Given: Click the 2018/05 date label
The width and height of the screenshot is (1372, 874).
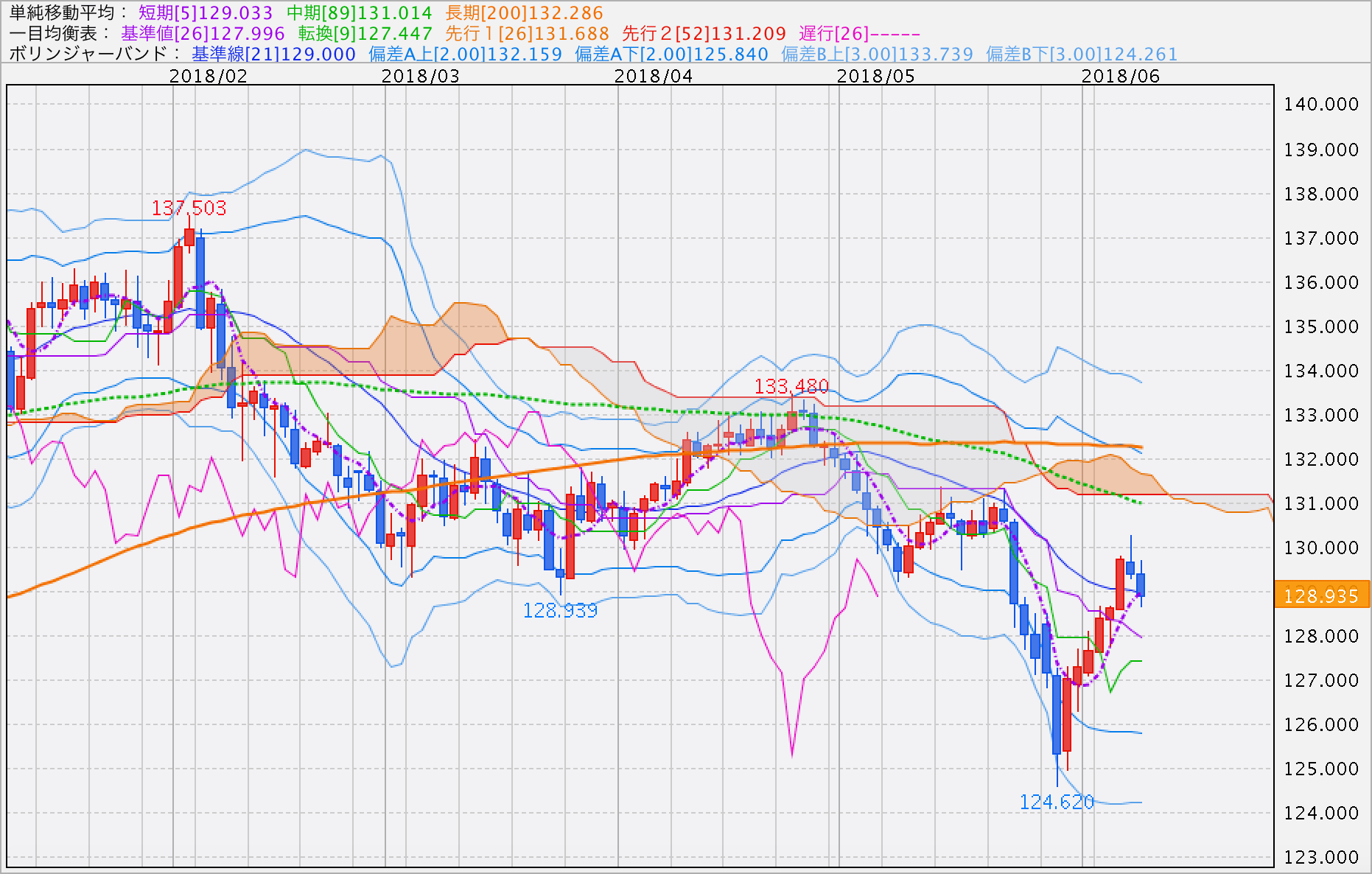Looking at the screenshot, I should (x=876, y=76).
